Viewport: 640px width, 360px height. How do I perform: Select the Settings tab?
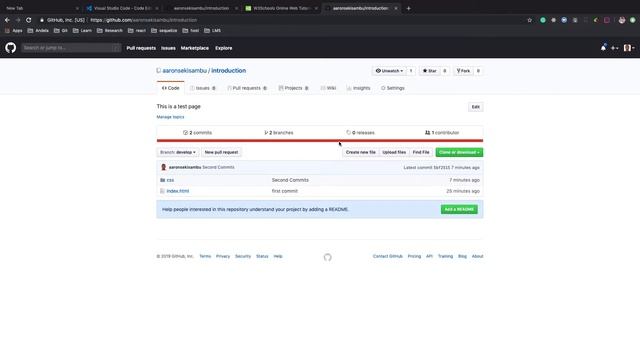click(393, 88)
